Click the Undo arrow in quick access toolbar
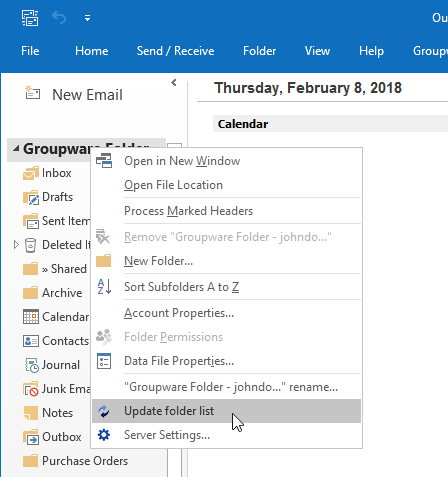The height and width of the screenshot is (477, 448). coord(59,18)
